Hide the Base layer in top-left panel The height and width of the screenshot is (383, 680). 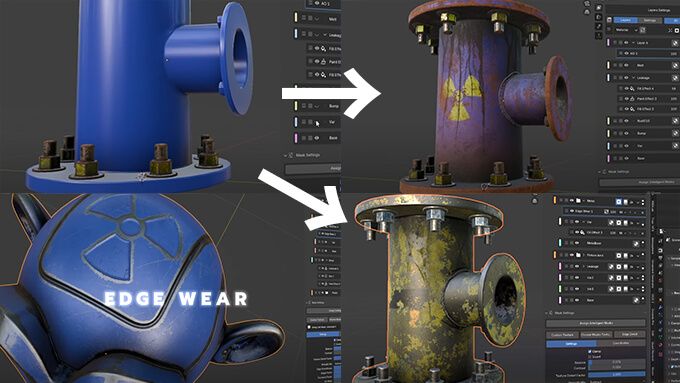click(x=317, y=138)
